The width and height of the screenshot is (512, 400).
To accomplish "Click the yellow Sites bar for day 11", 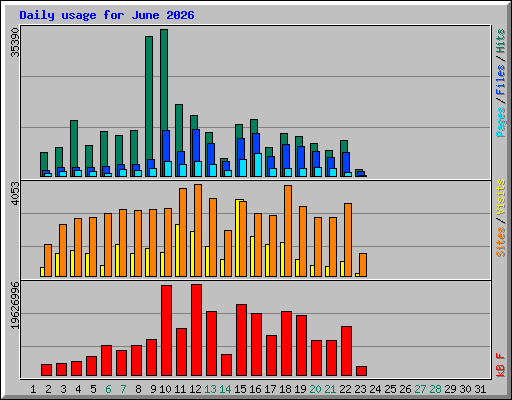I will click(x=177, y=250).
